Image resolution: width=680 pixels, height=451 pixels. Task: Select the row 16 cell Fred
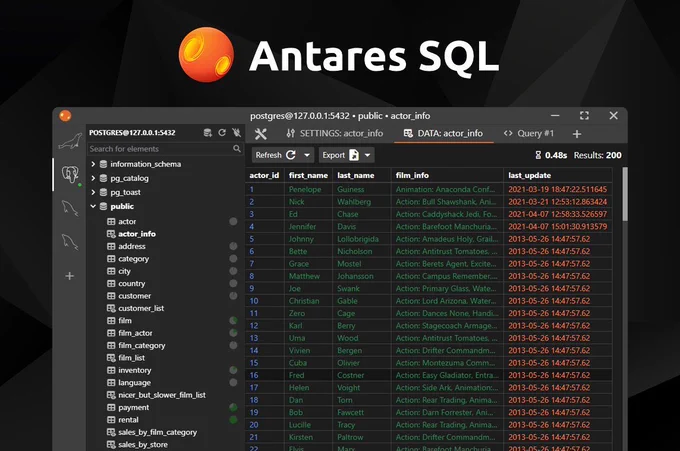pos(309,376)
